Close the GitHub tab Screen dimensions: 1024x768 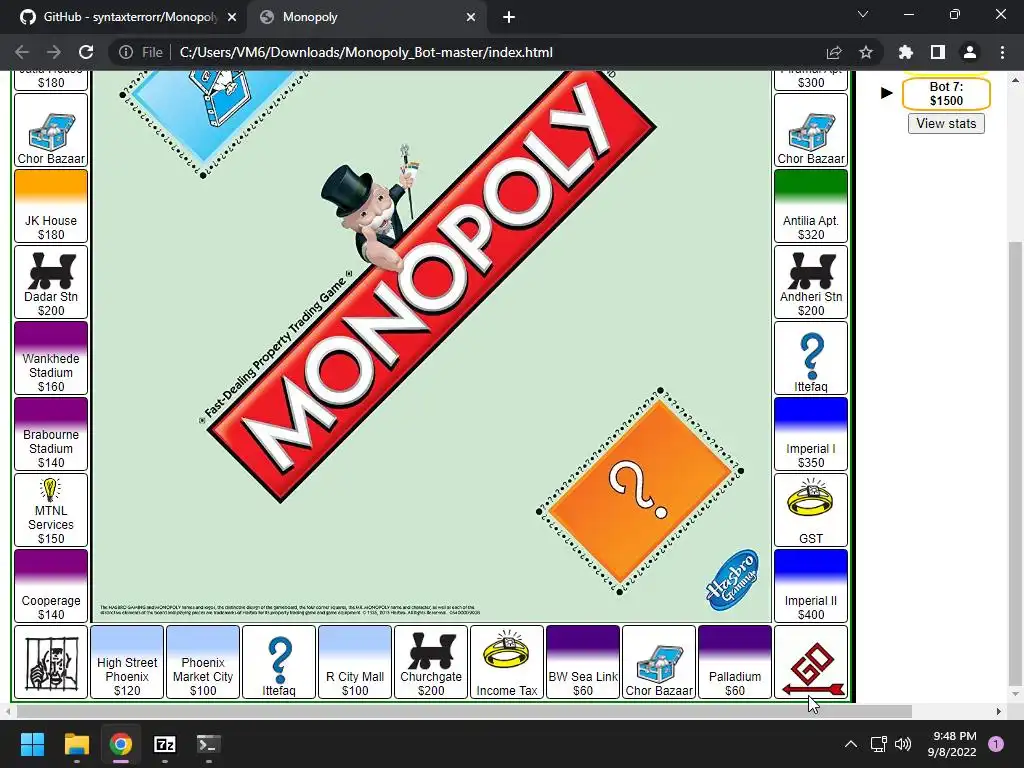[x=232, y=17]
